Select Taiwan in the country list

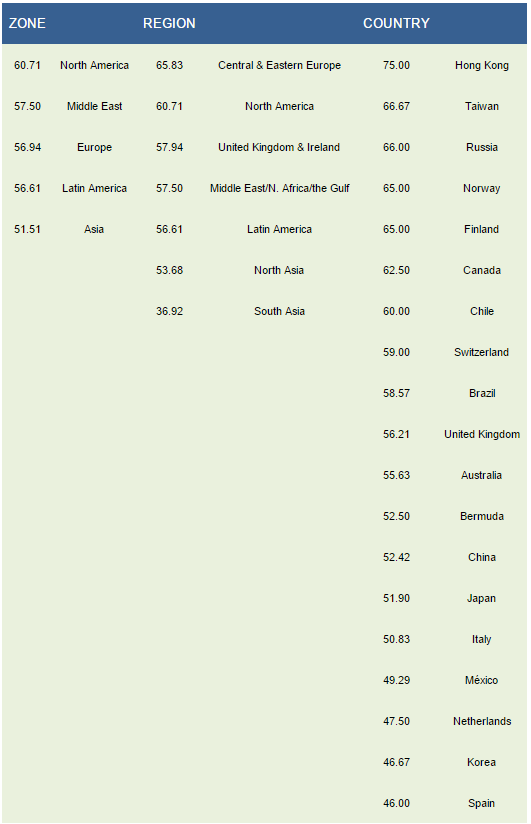tap(482, 106)
